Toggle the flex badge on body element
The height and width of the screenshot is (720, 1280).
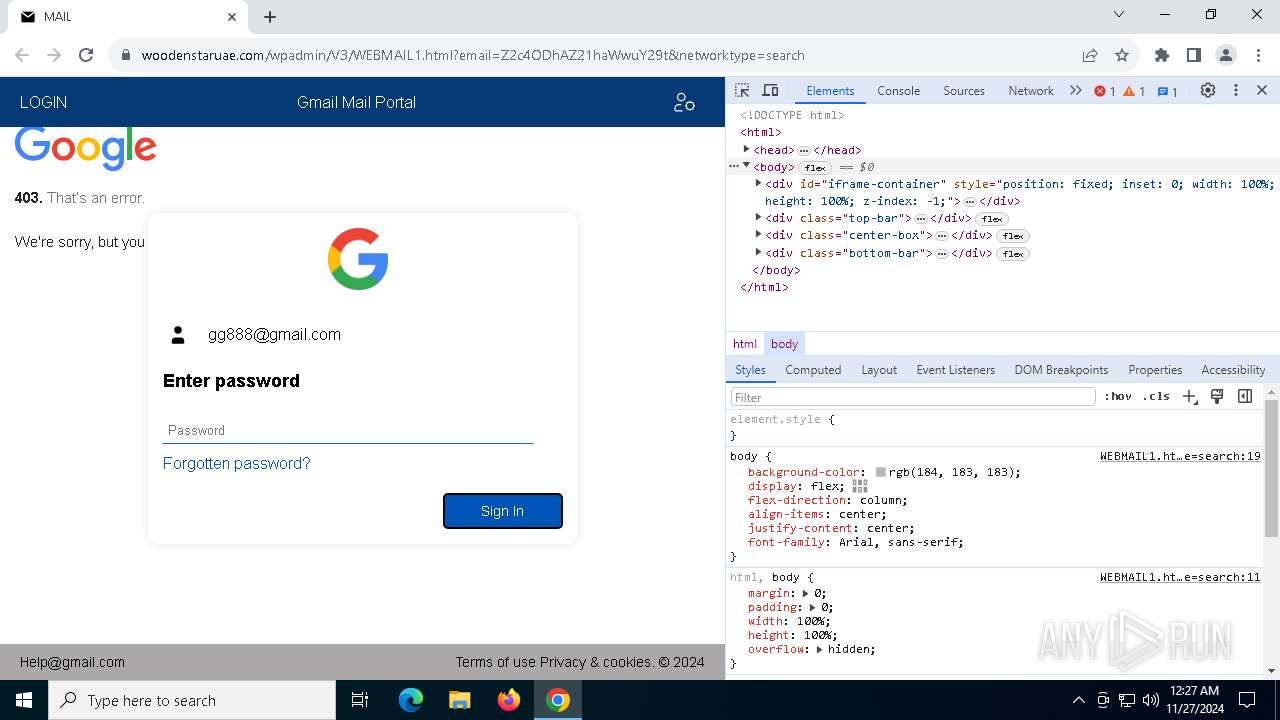(x=815, y=168)
